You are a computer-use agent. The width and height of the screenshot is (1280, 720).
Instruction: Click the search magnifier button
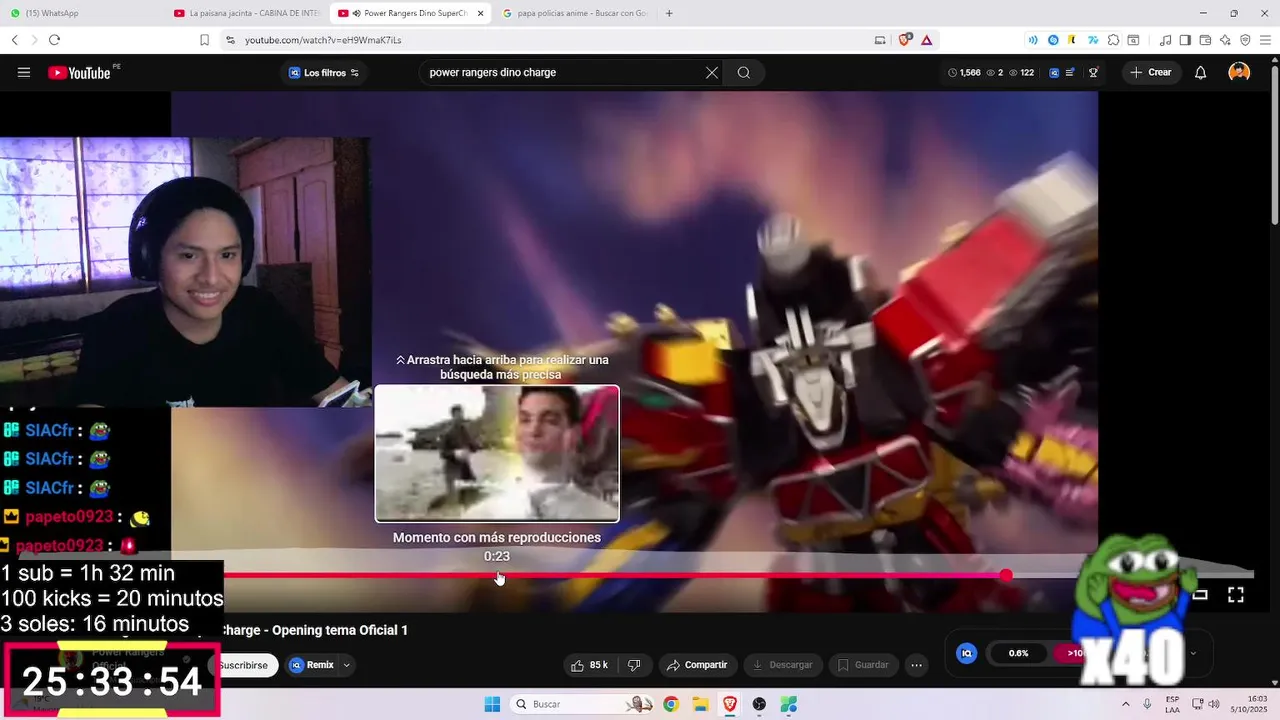point(744,72)
